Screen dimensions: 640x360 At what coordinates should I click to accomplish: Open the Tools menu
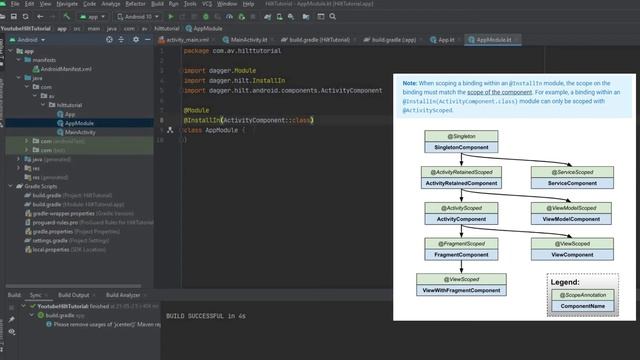click(x=190, y=4)
